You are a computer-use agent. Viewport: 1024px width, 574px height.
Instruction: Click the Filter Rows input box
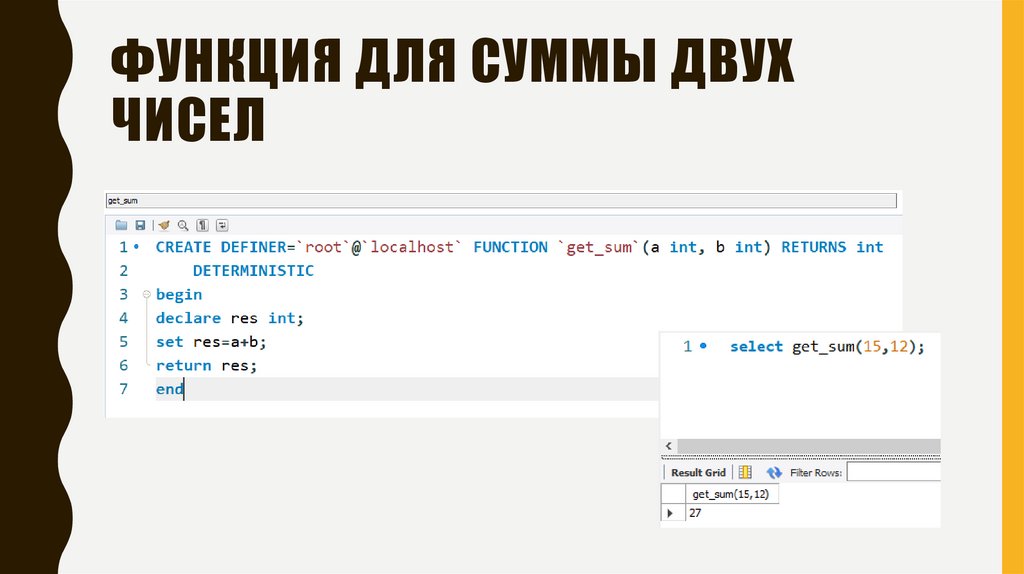click(893, 472)
